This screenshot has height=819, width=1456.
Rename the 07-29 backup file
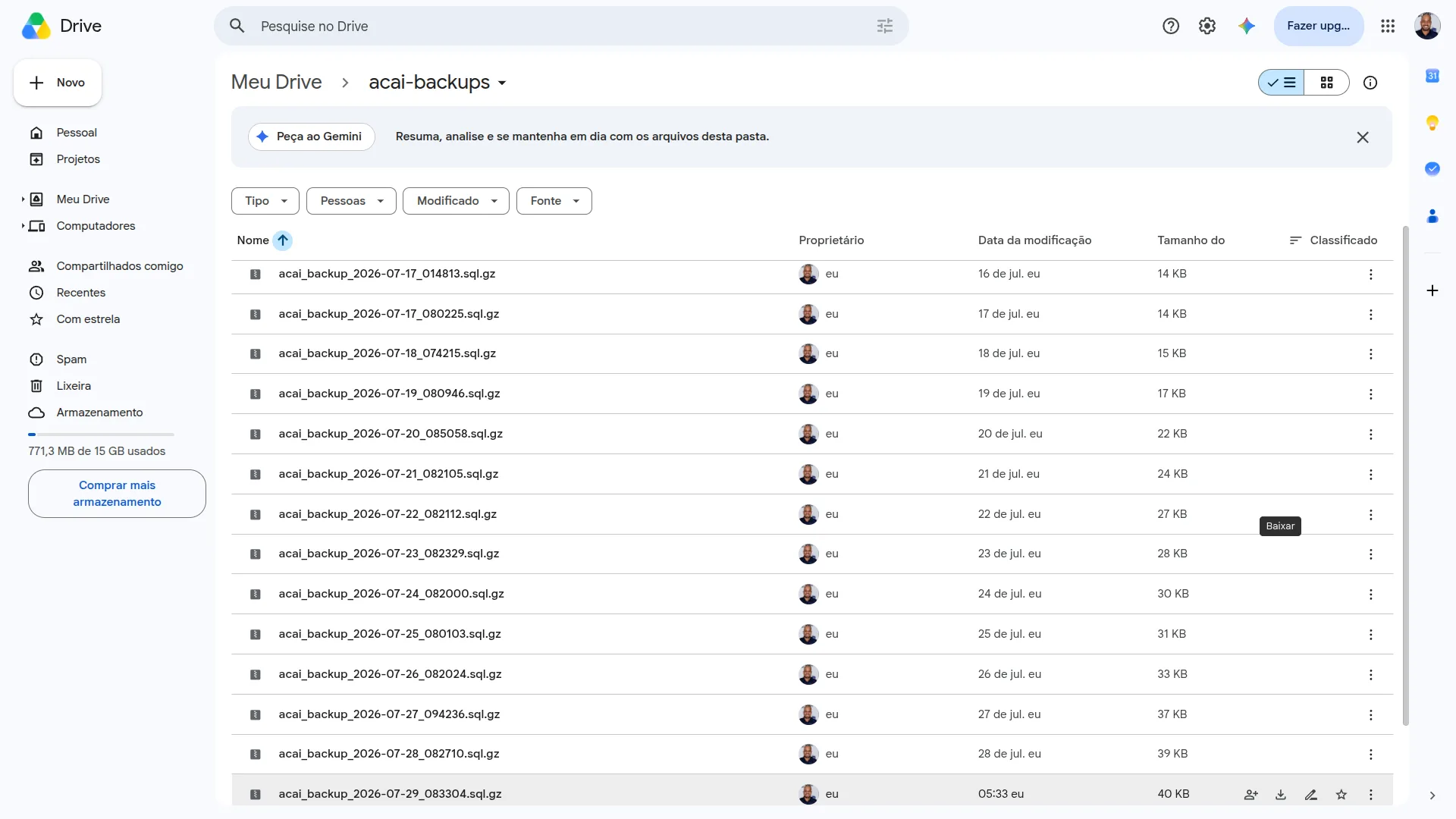(1311, 795)
